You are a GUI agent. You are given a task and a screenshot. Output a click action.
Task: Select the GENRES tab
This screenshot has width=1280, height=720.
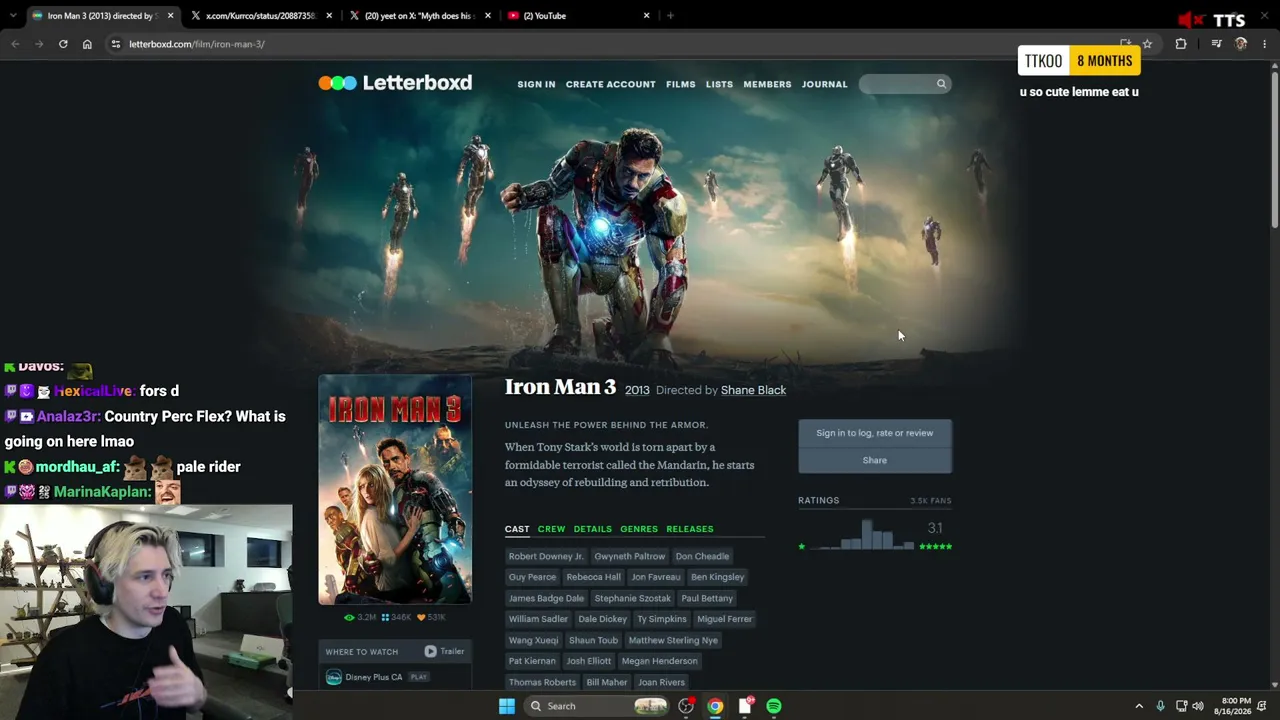[x=639, y=529]
